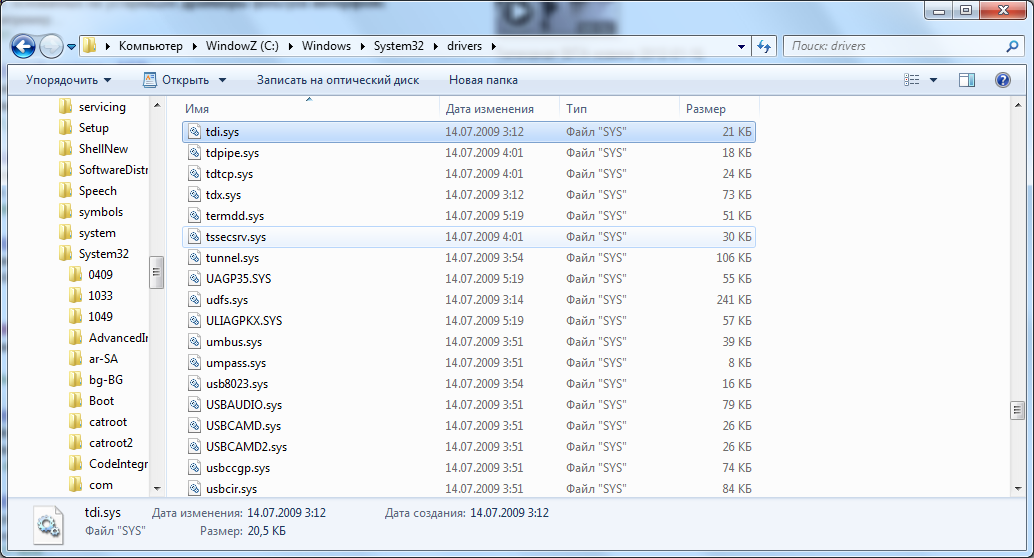Click the UAGP35.SYS file icon
This screenshot has height=558, width=1034.
(194, 278)
